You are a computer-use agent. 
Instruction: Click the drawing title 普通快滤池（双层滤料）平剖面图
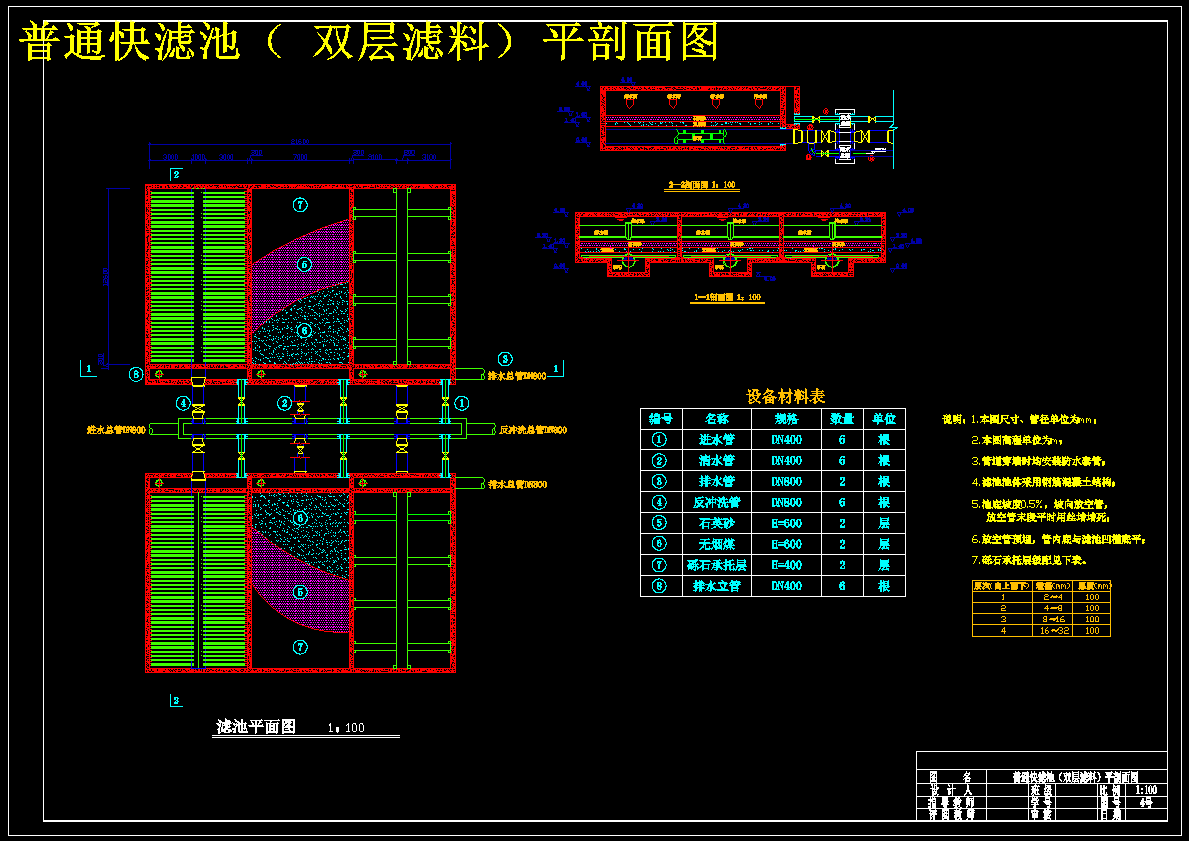368,42
